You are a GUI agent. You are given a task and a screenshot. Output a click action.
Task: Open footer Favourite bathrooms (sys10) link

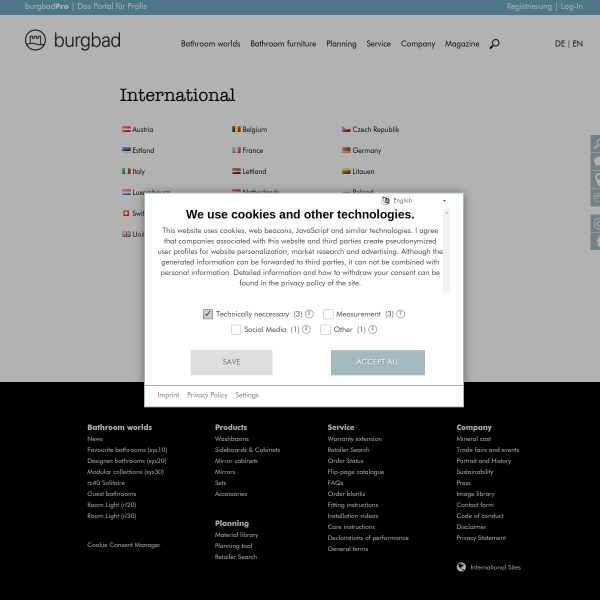[127, 450]
